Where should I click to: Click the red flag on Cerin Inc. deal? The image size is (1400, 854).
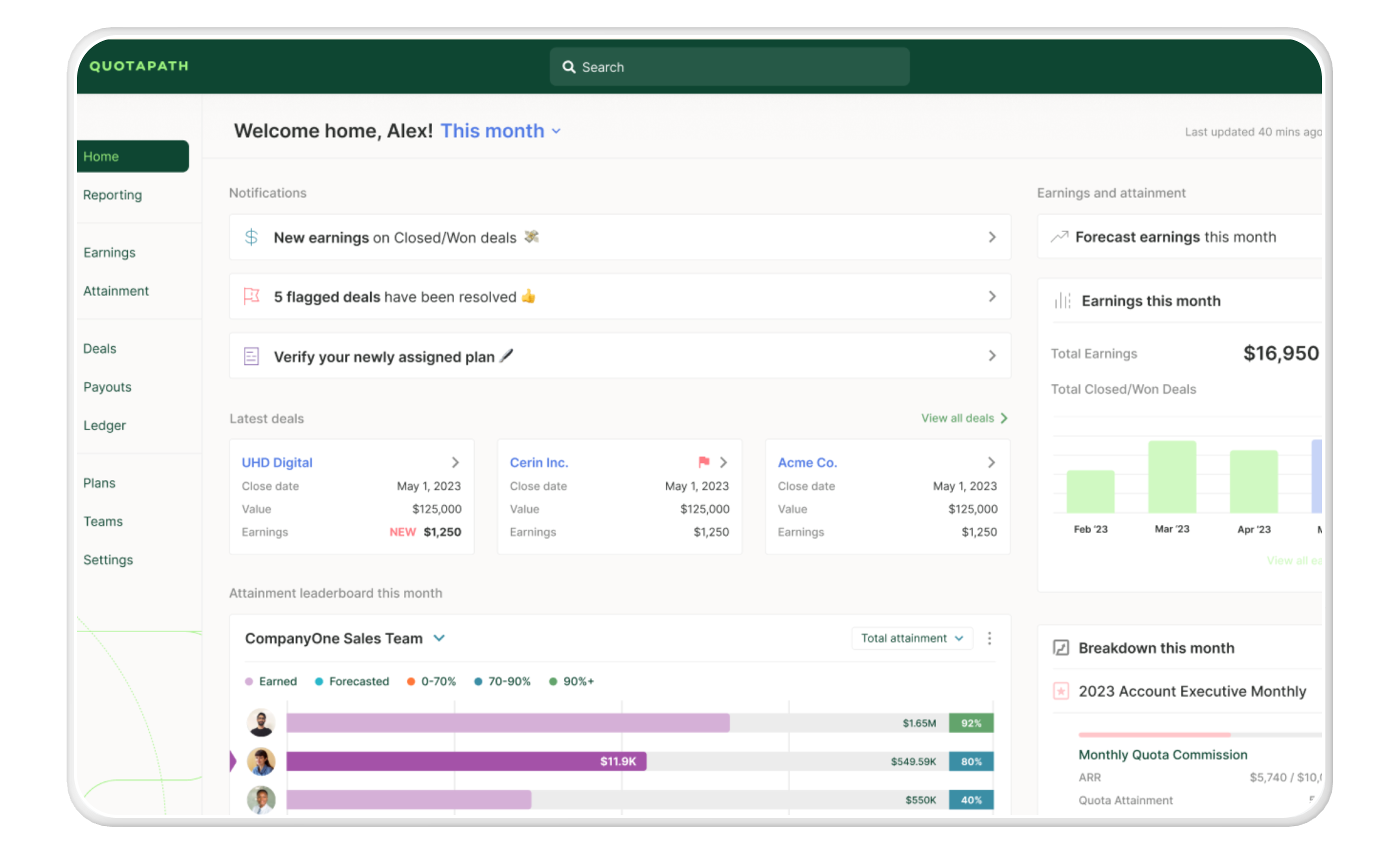point(704,462)
